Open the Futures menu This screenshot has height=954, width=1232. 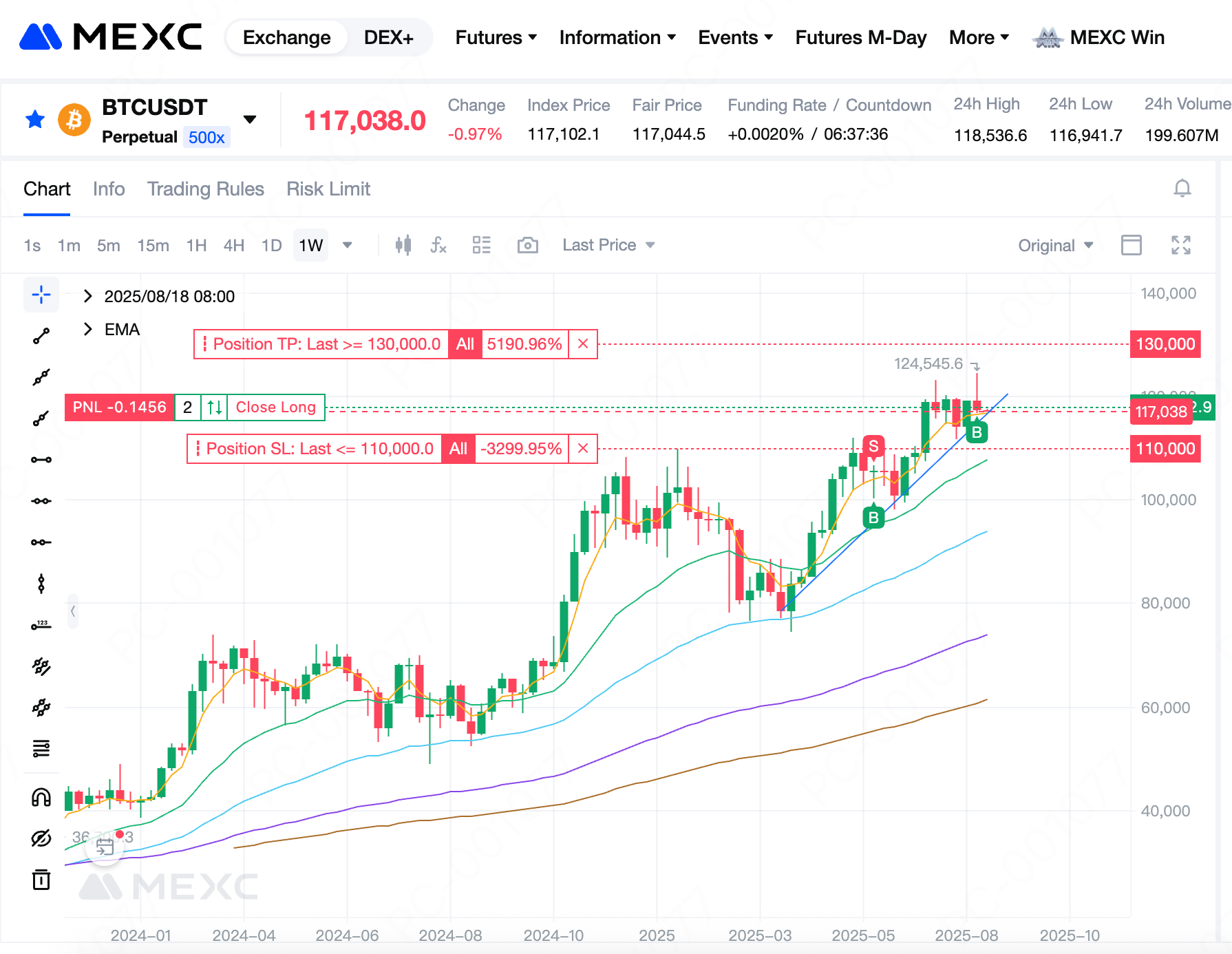[x=496, y=37]
